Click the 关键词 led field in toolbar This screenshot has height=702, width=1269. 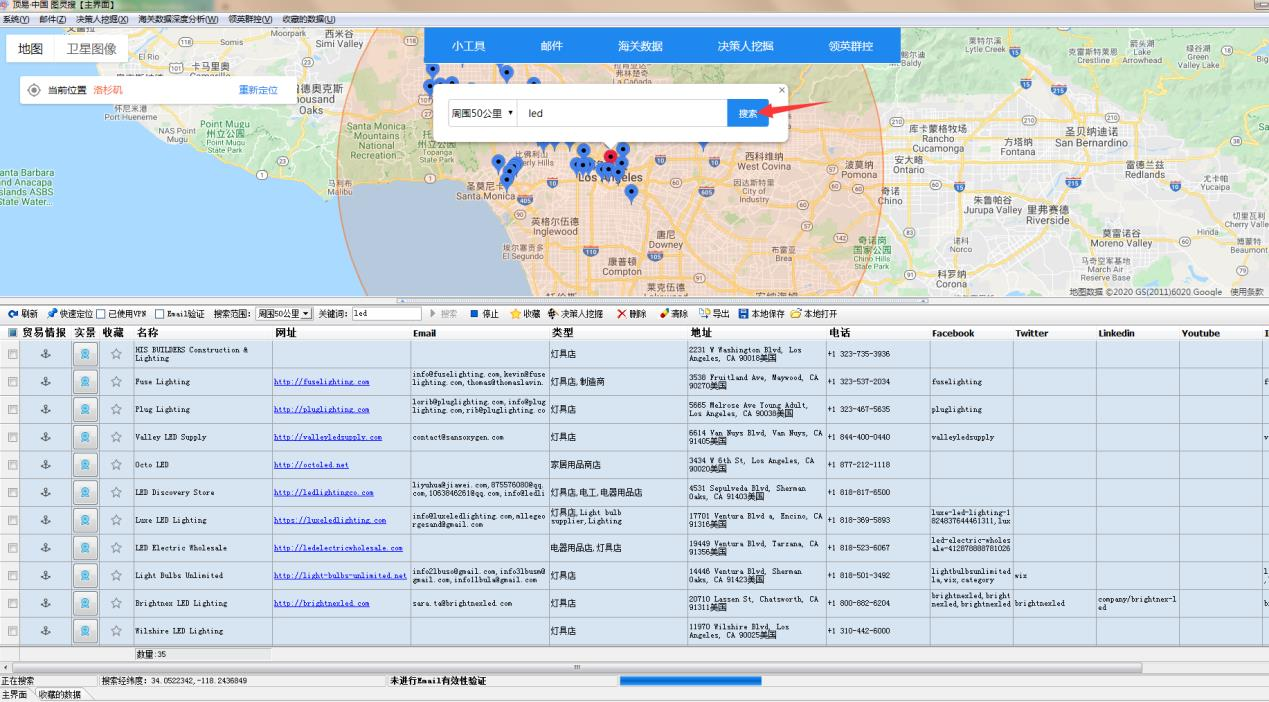385,313
